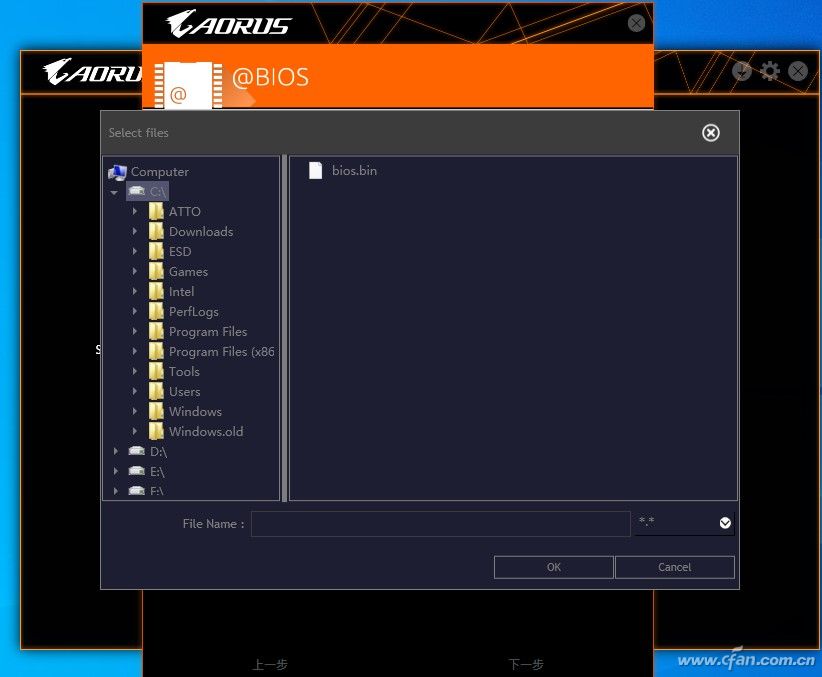Select the Intel folder label
Image resolution: width=822 pixels, height=677 pixels.
(181, 292)
